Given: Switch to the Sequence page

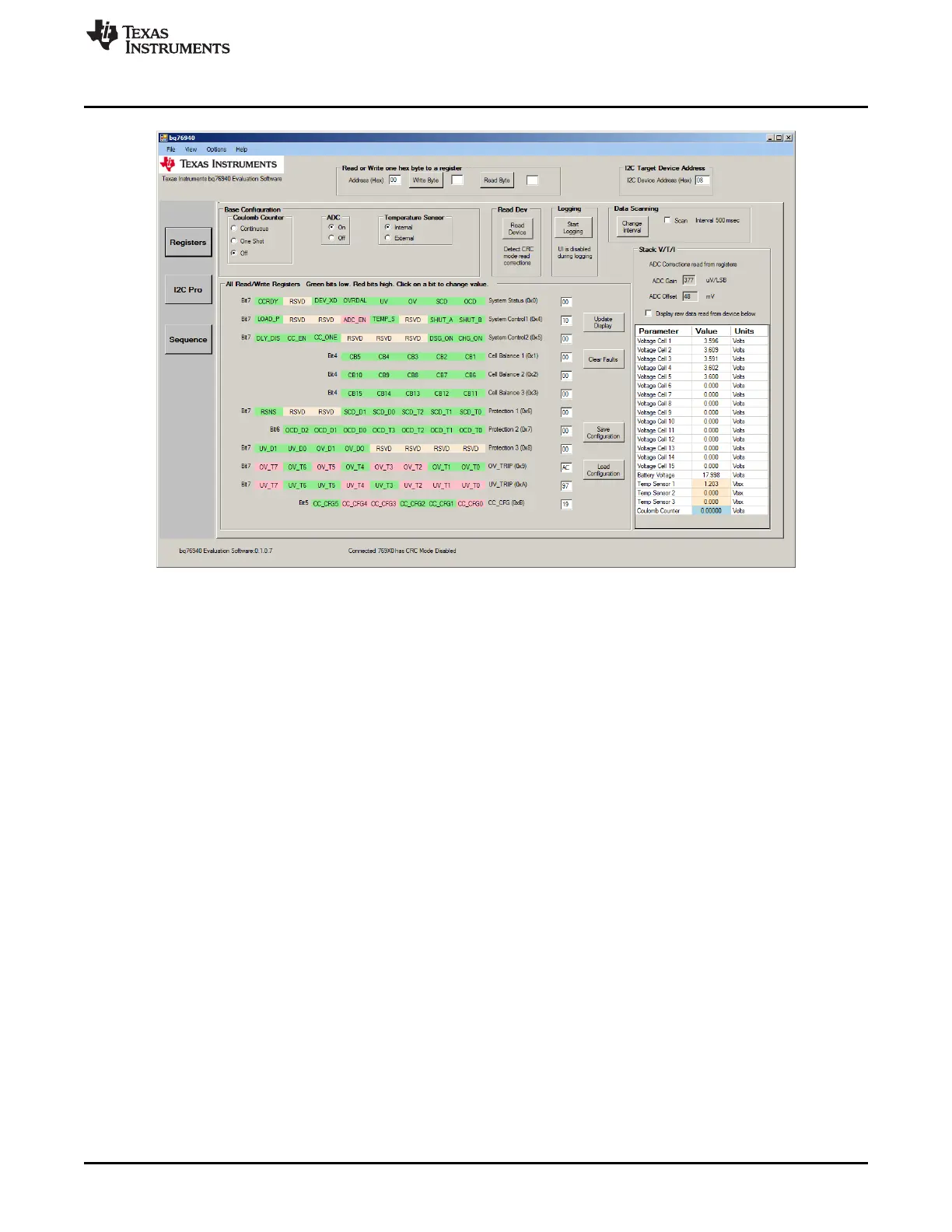Looking at the screenshot, I should pyautogui.click(x=188, y=340).
